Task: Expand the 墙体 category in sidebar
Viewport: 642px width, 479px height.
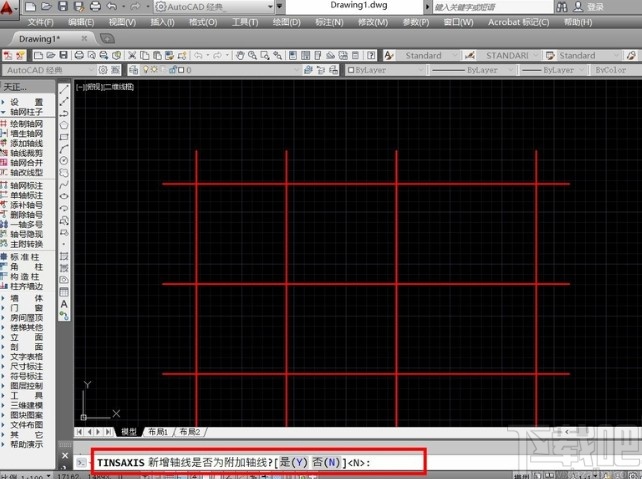Action: click(x=27, y=298)
